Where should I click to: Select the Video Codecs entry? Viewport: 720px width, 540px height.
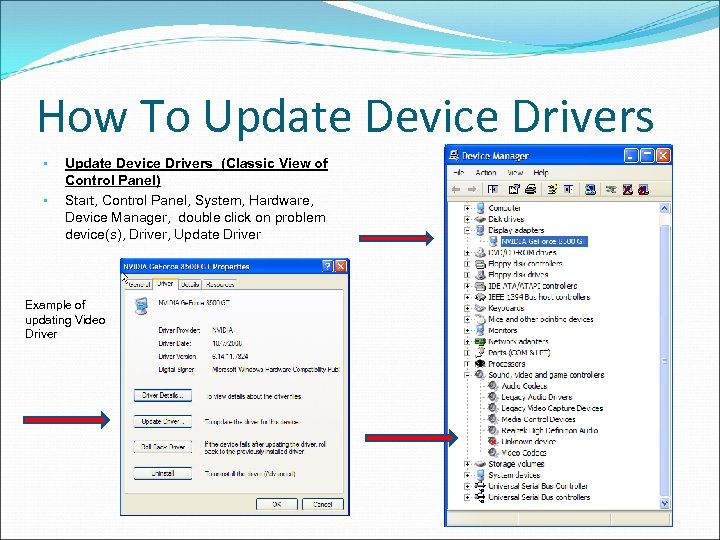(523, 453)
